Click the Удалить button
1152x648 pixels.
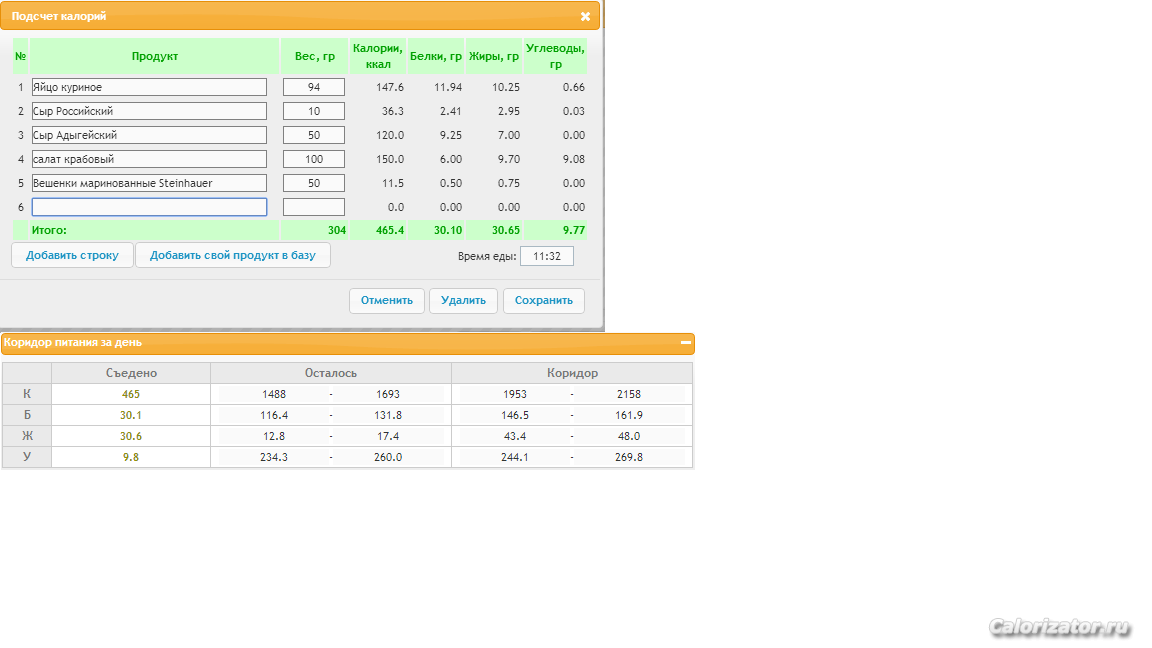(x=463, y=300)
